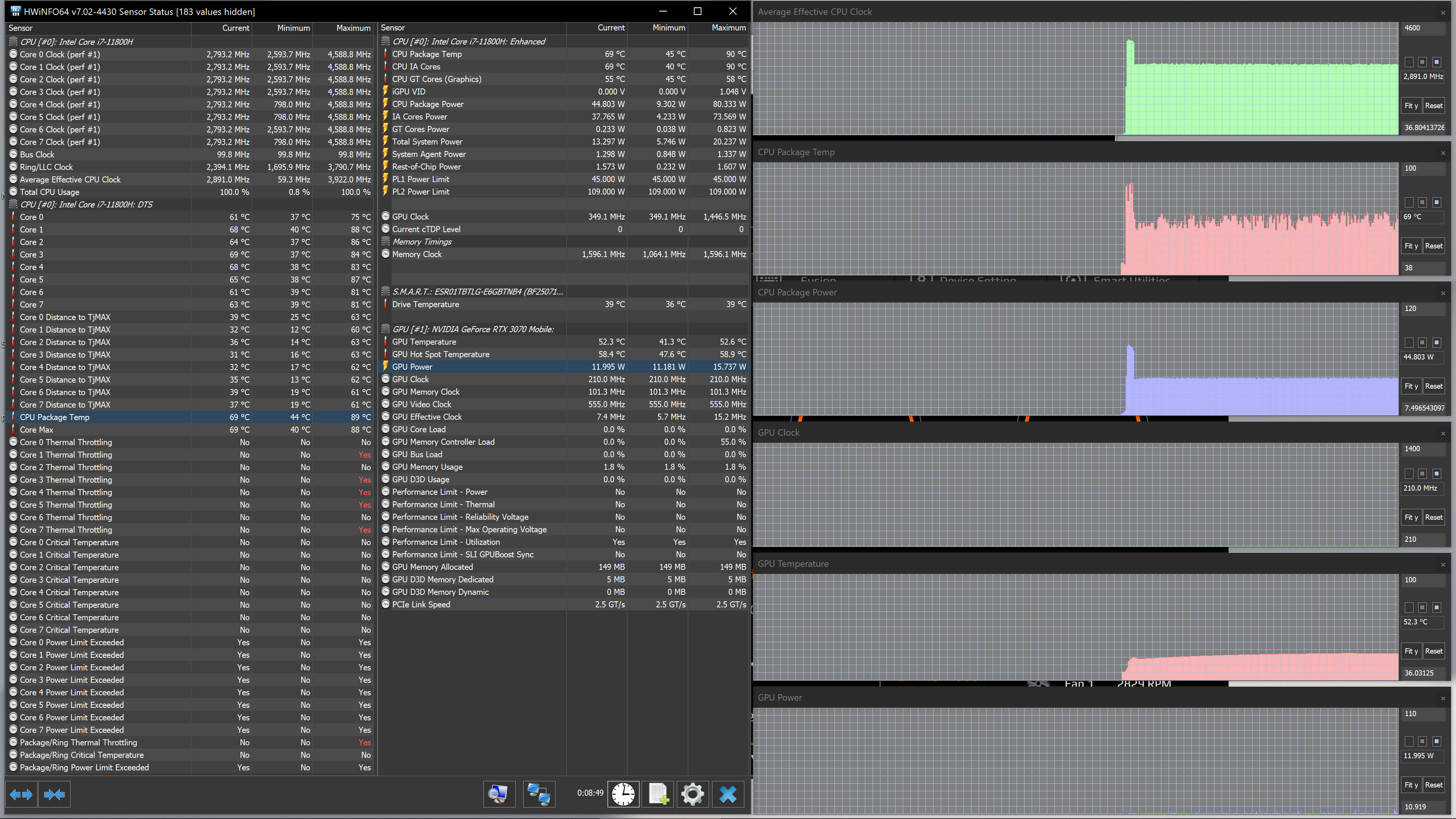The width and height of the screenshot is (1456, 819).
Task: Toggle the blue-filled checkbox in the Average Effective CPU Clock graph
Action: point(1436,62)
